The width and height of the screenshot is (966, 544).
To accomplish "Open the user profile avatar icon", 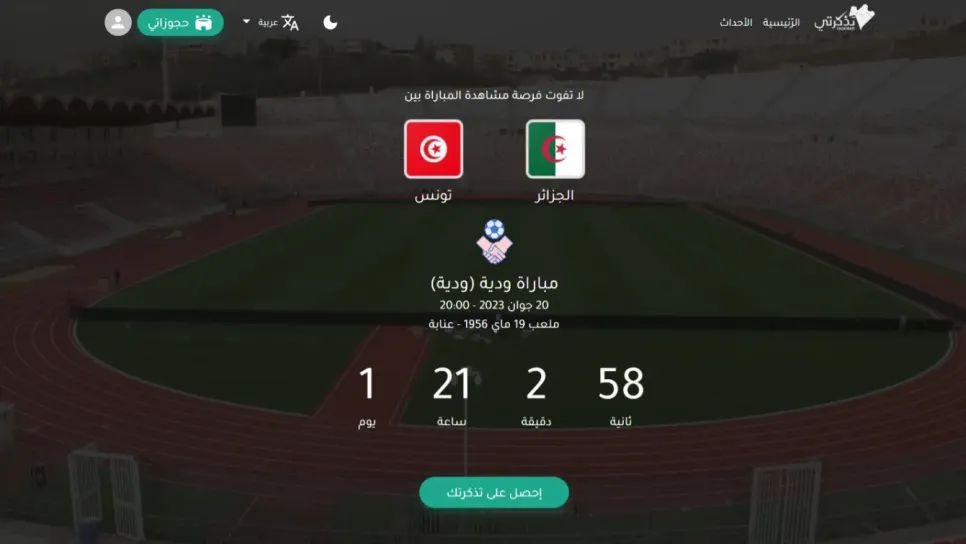I will pyautogui.click(x=118, y=23).
